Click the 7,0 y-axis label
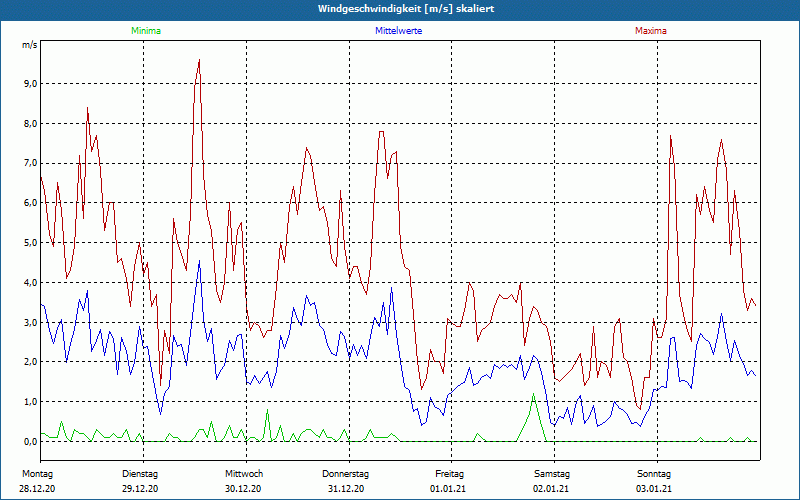The height and width of the screenshot is (500, 800). click(x=29, y=163)
